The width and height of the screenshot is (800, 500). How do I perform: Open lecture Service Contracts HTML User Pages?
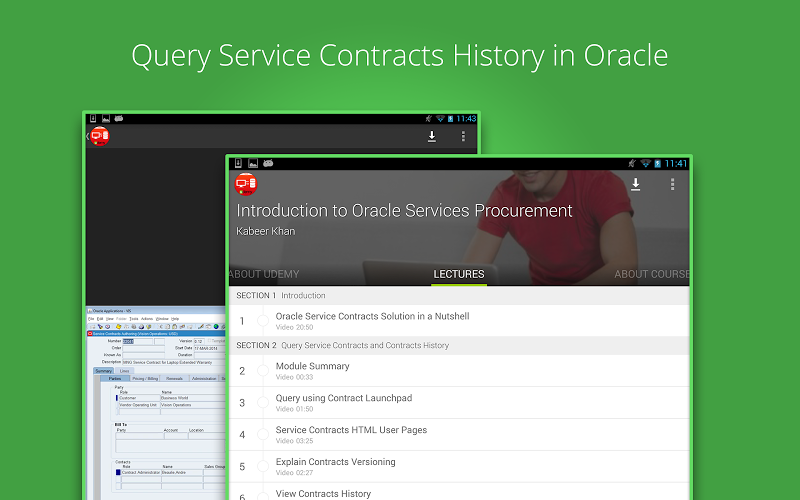pos(459,435)
